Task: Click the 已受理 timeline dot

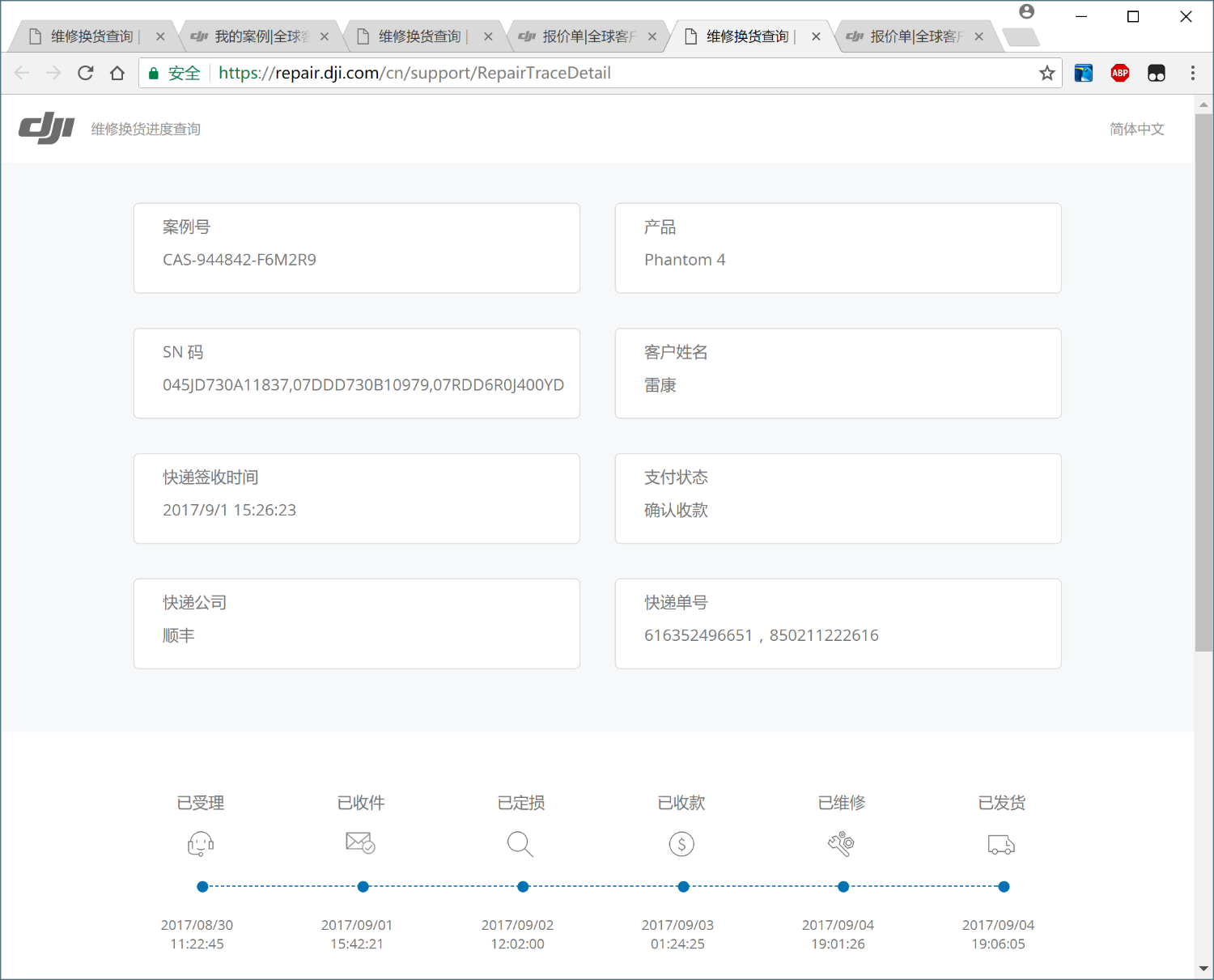Action: point(202,887)
